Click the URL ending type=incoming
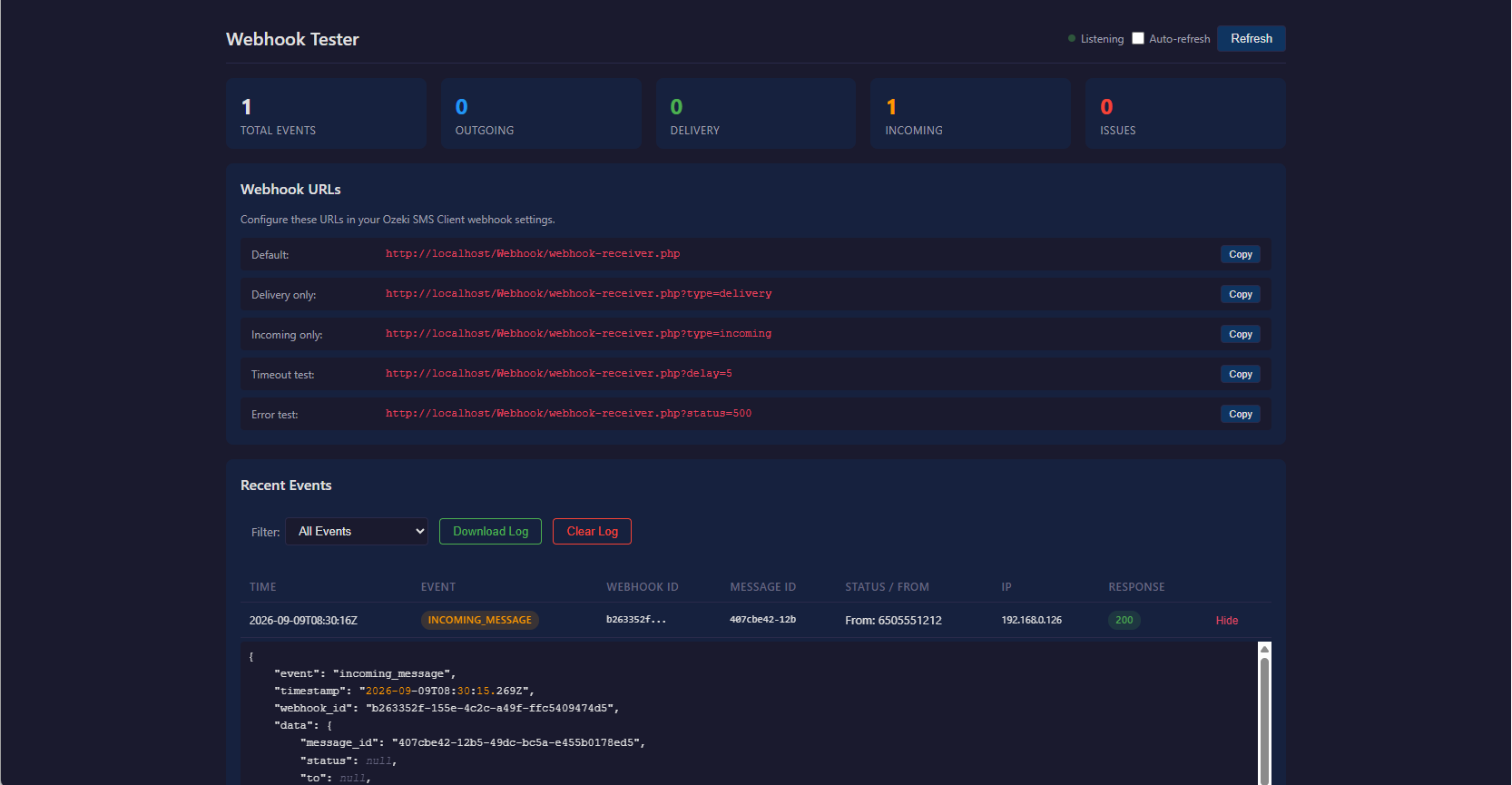The image size is (1512, 785). [x=578, y=333]
